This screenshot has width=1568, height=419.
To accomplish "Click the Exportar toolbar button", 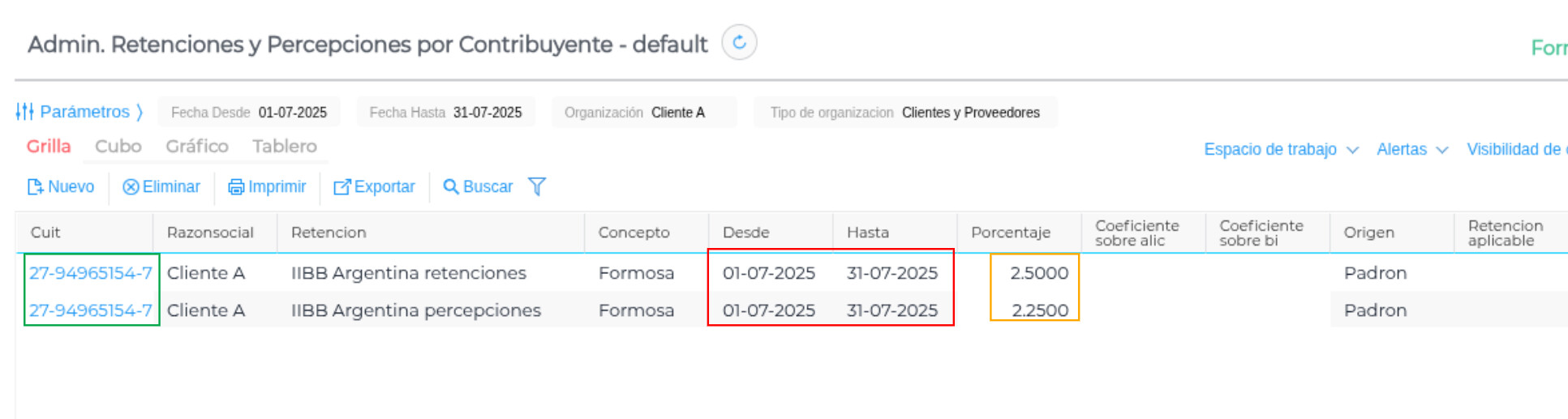I will click(x=374, y=187).
